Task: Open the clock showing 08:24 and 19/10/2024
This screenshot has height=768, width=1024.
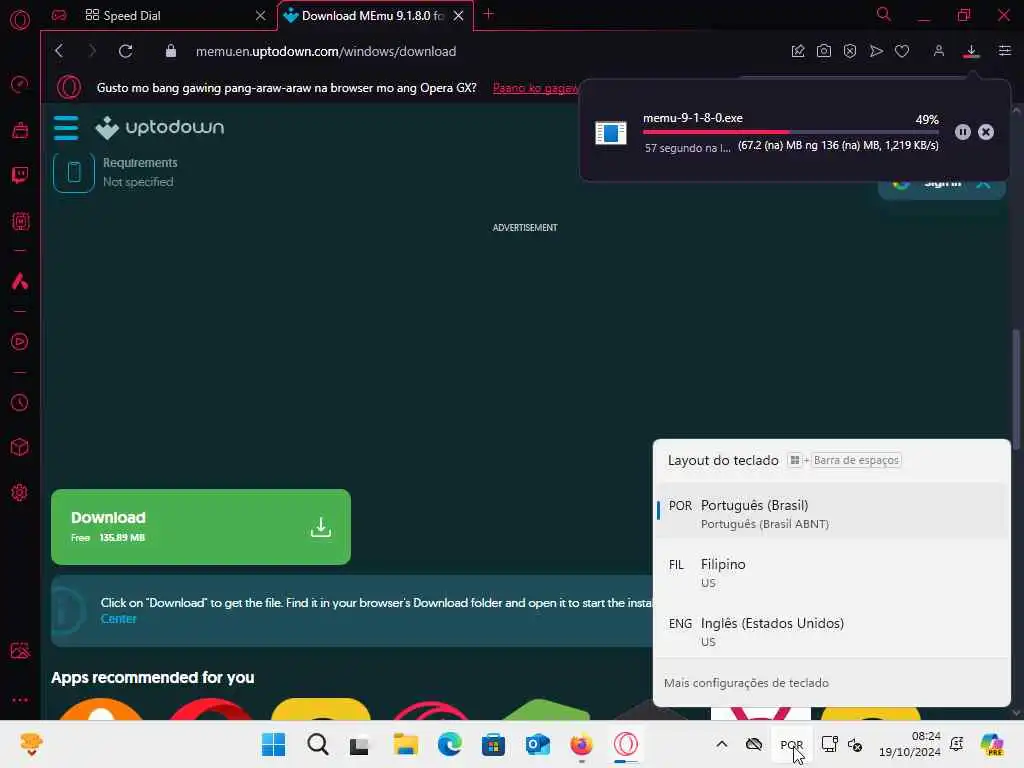Action: [910, 744]
